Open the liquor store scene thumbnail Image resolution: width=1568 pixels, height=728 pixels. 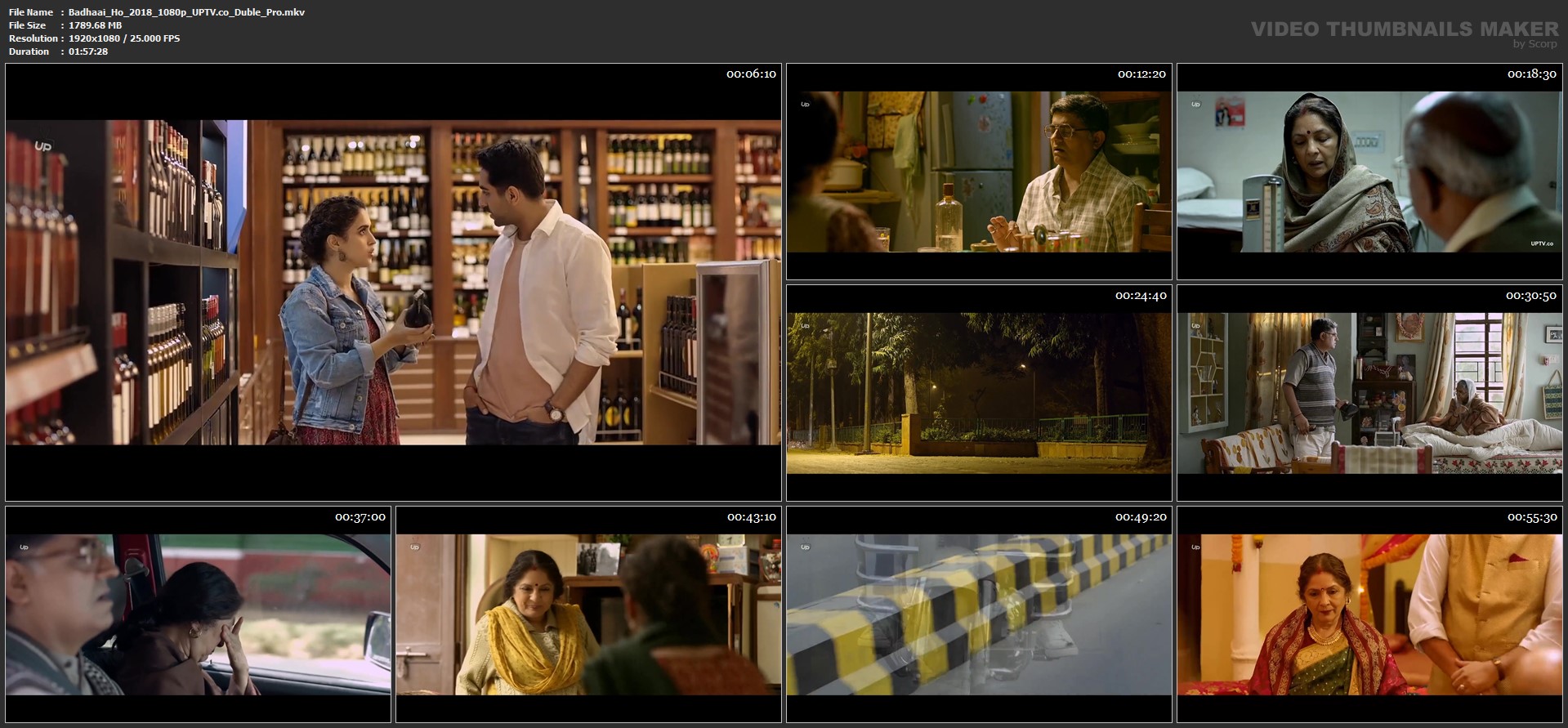(393, 282)
